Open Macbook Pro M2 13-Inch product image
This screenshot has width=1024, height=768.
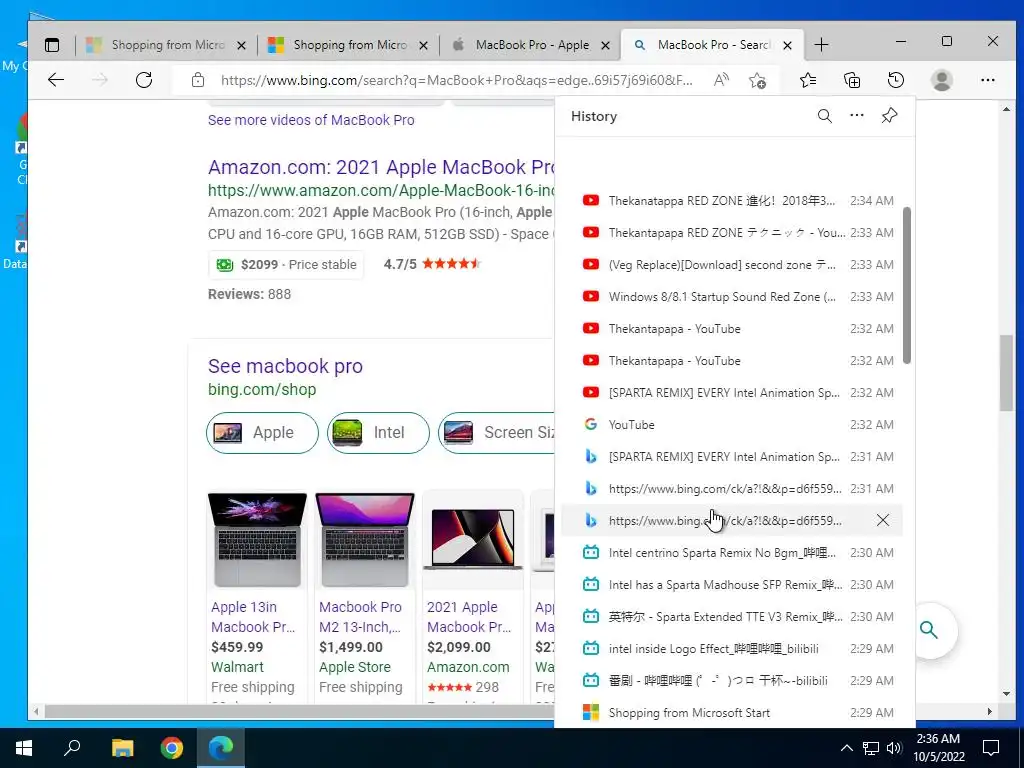[365, 540]
